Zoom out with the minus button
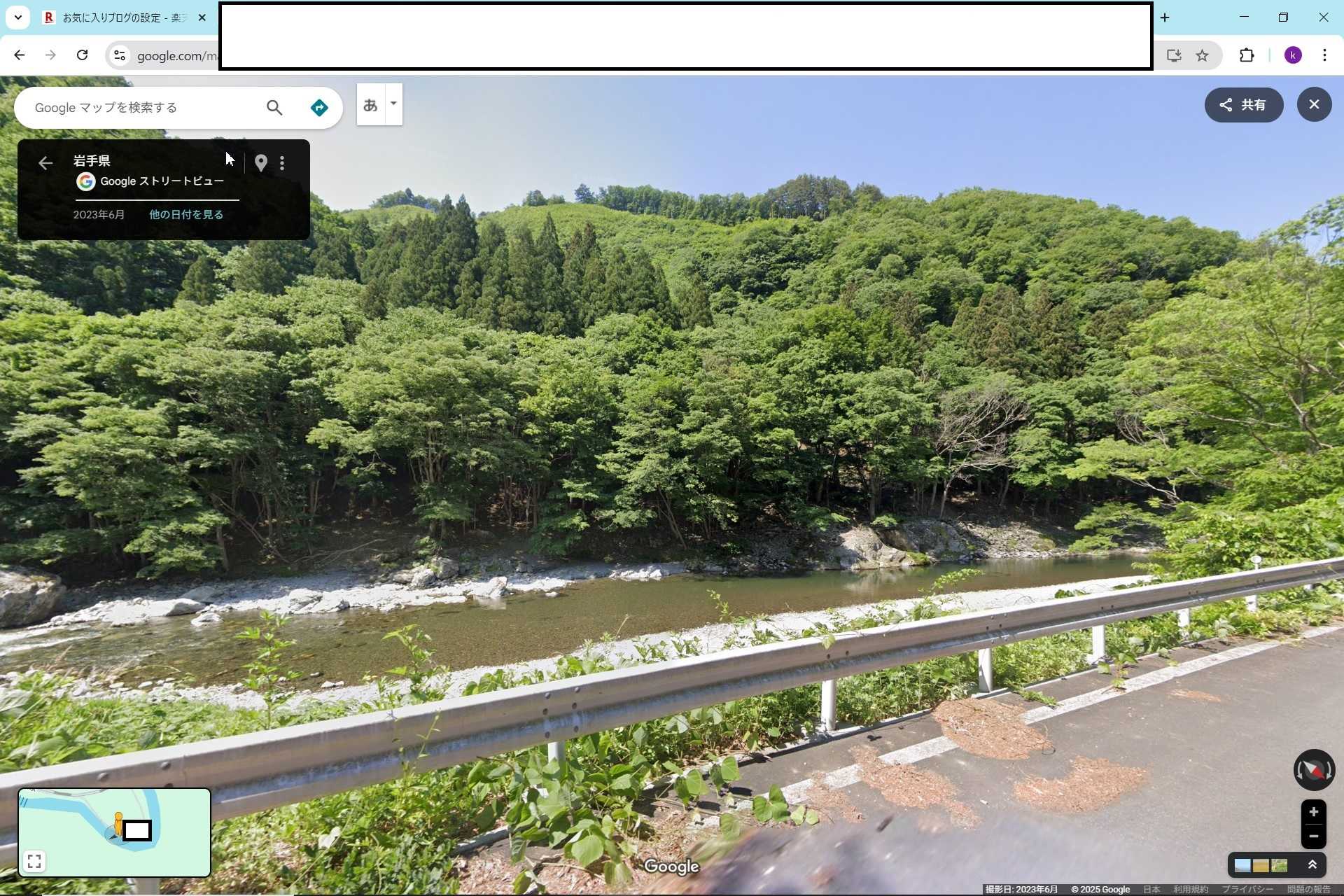 coord(1313,836)
